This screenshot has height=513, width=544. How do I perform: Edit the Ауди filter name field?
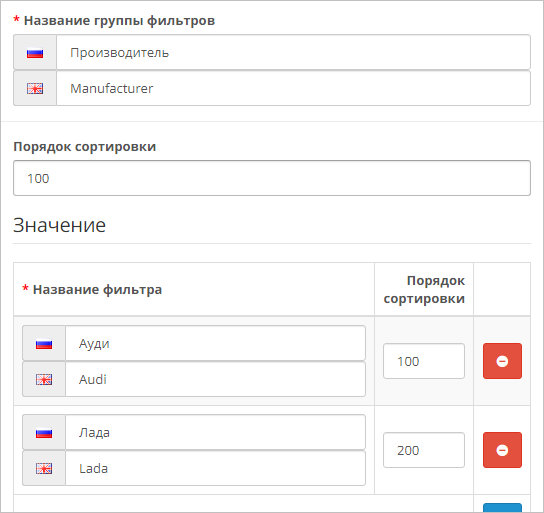tap(215, 343)
